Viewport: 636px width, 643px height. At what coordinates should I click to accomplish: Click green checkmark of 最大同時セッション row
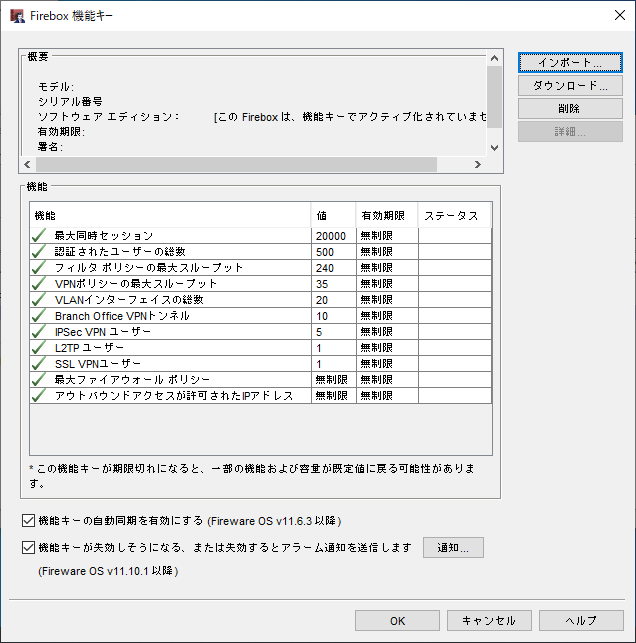(39, 236)
